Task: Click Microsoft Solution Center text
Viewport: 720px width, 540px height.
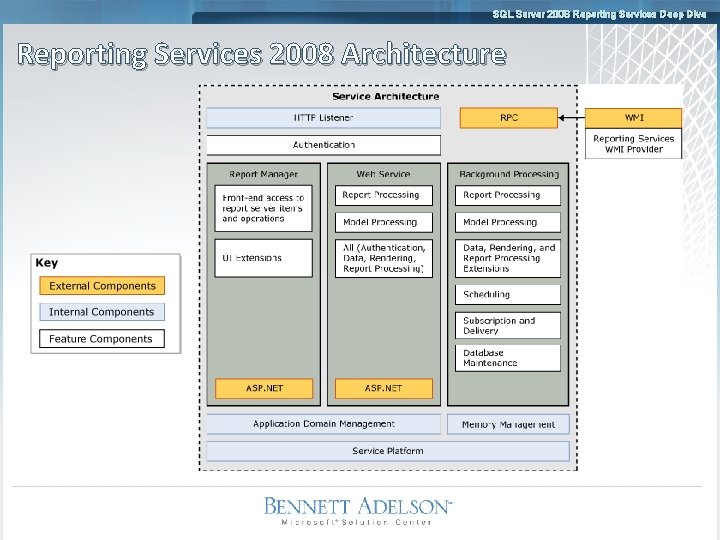Action: [356, 522]
